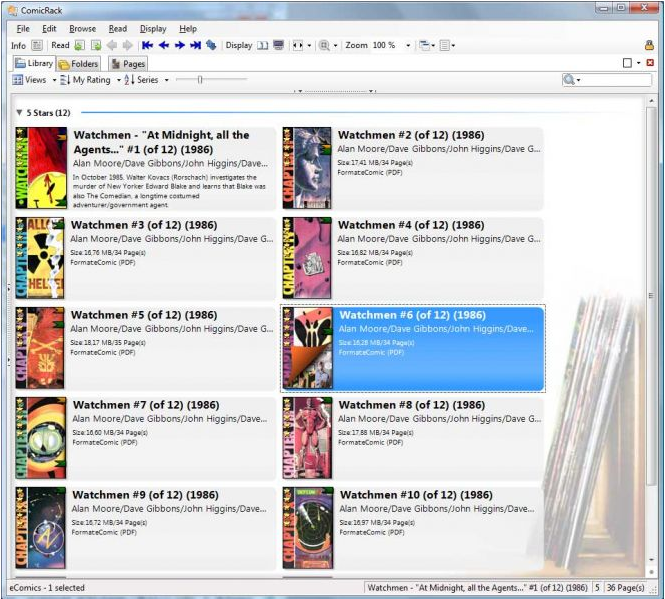Click title 'Watchmen #8 (of 12) (1986)'
Screen dimensions: 665x599
point(411,405)
